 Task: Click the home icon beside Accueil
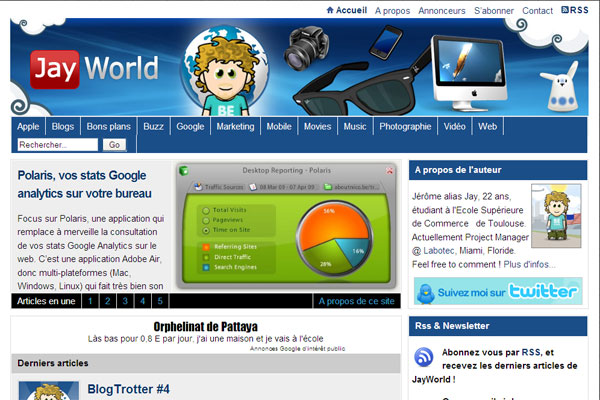coord(330,10)
